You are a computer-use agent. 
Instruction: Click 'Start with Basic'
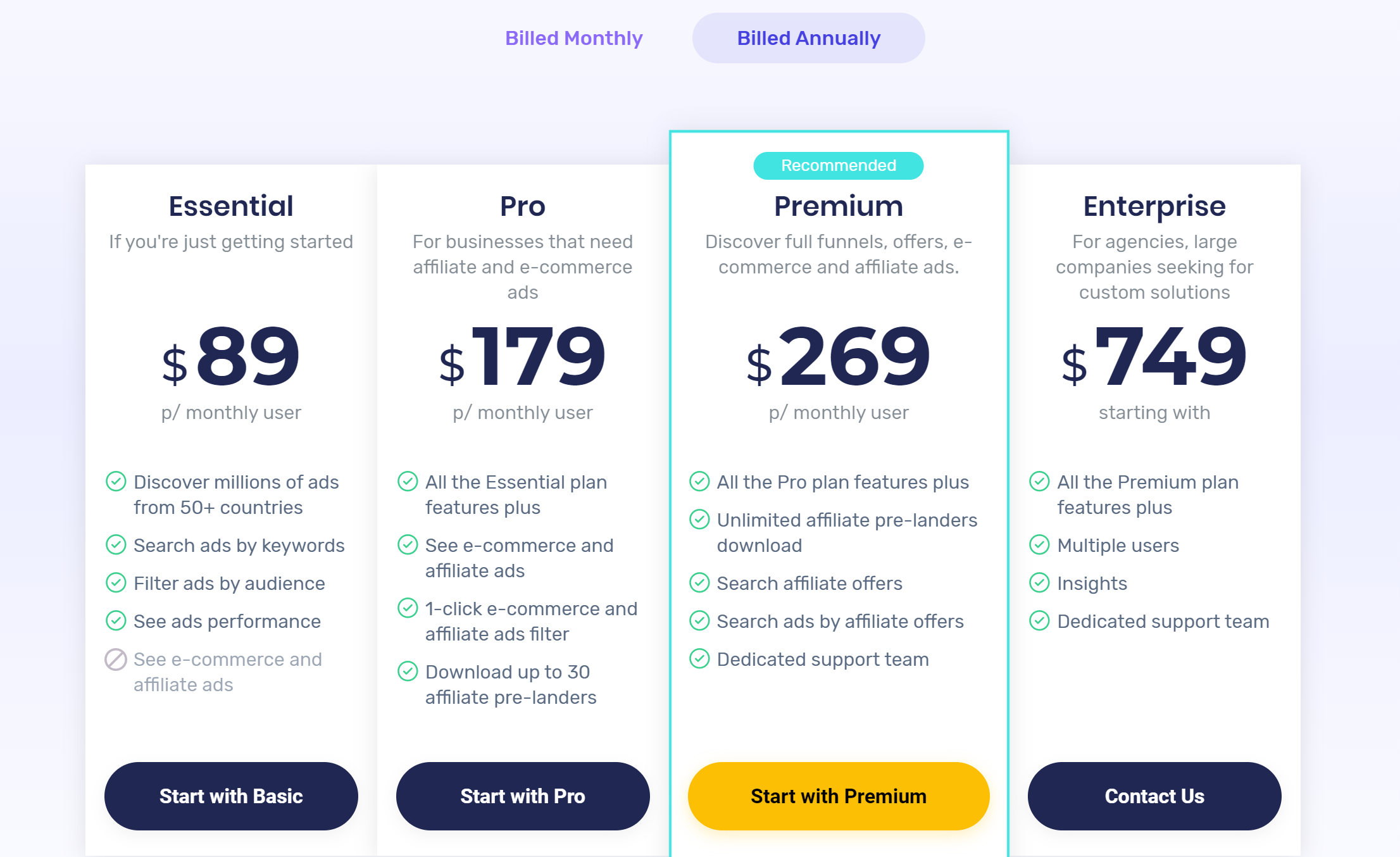(x=230, y=796)
